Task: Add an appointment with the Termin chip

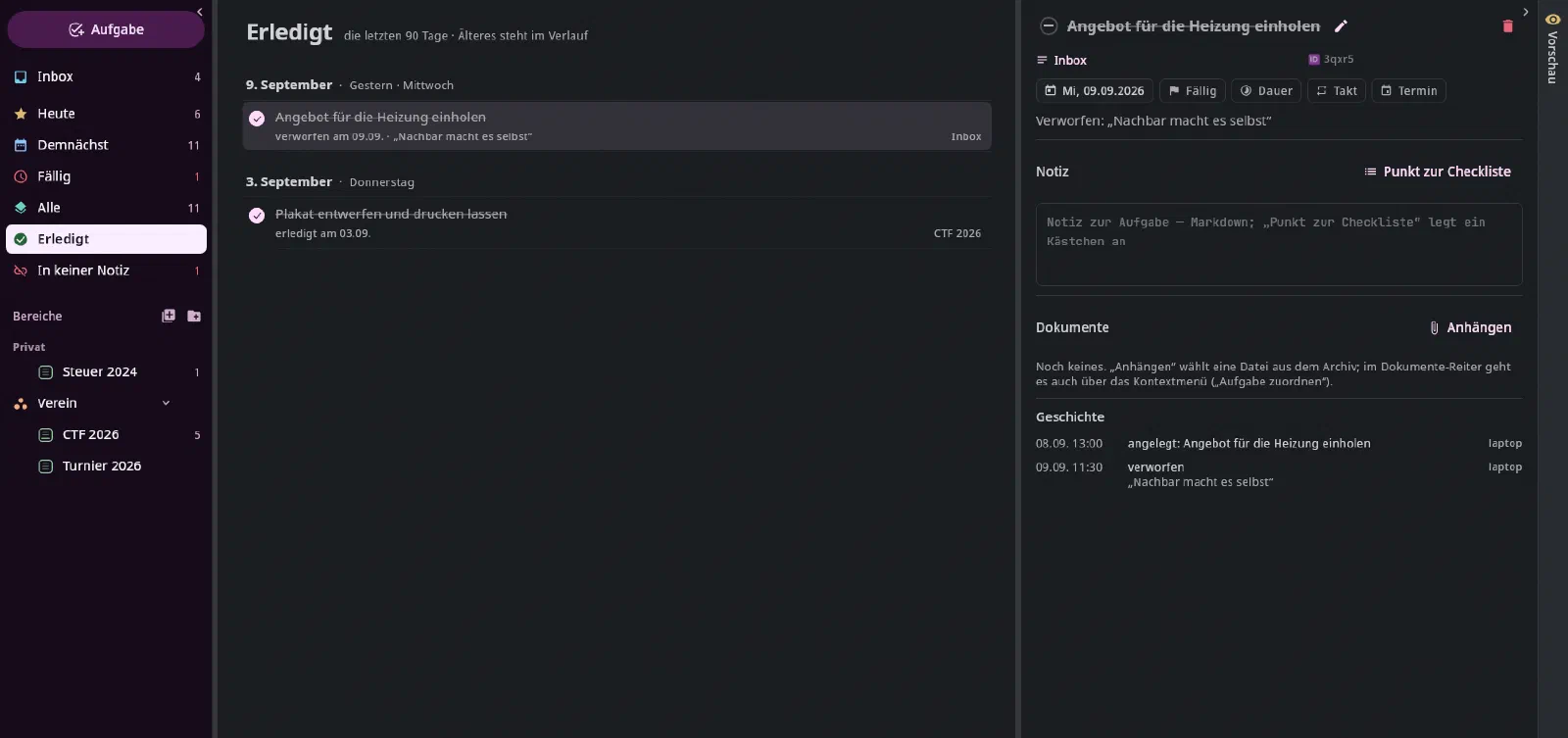Action: (x=1409, y=91)
